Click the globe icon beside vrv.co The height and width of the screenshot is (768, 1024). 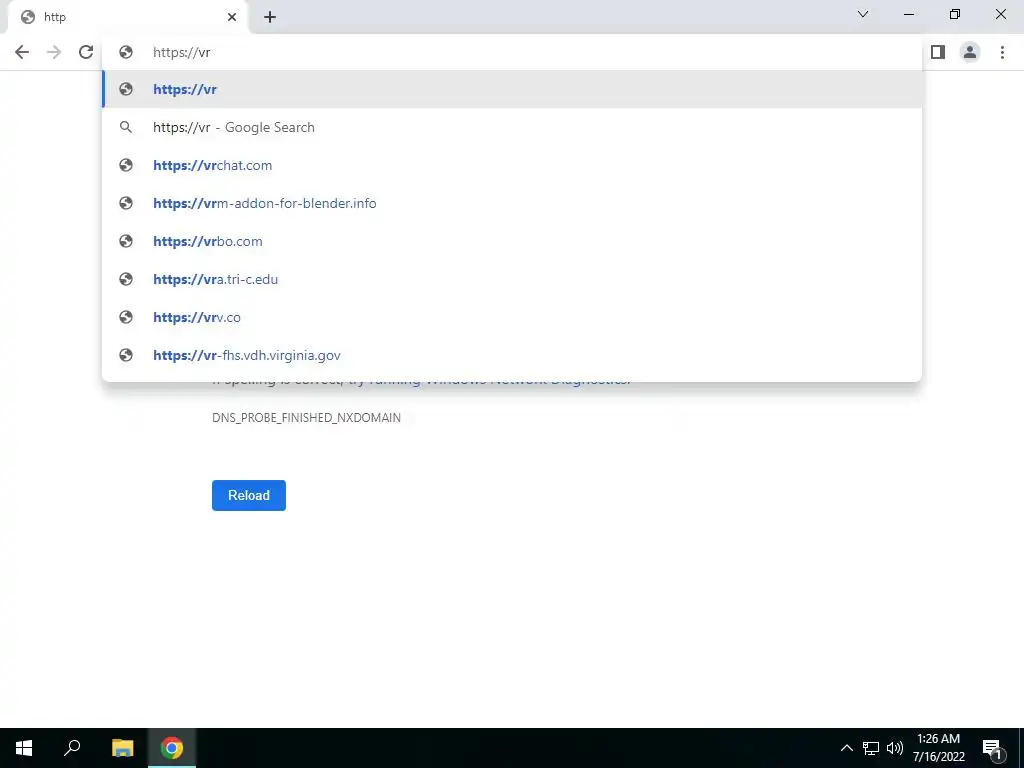point(126,317)
